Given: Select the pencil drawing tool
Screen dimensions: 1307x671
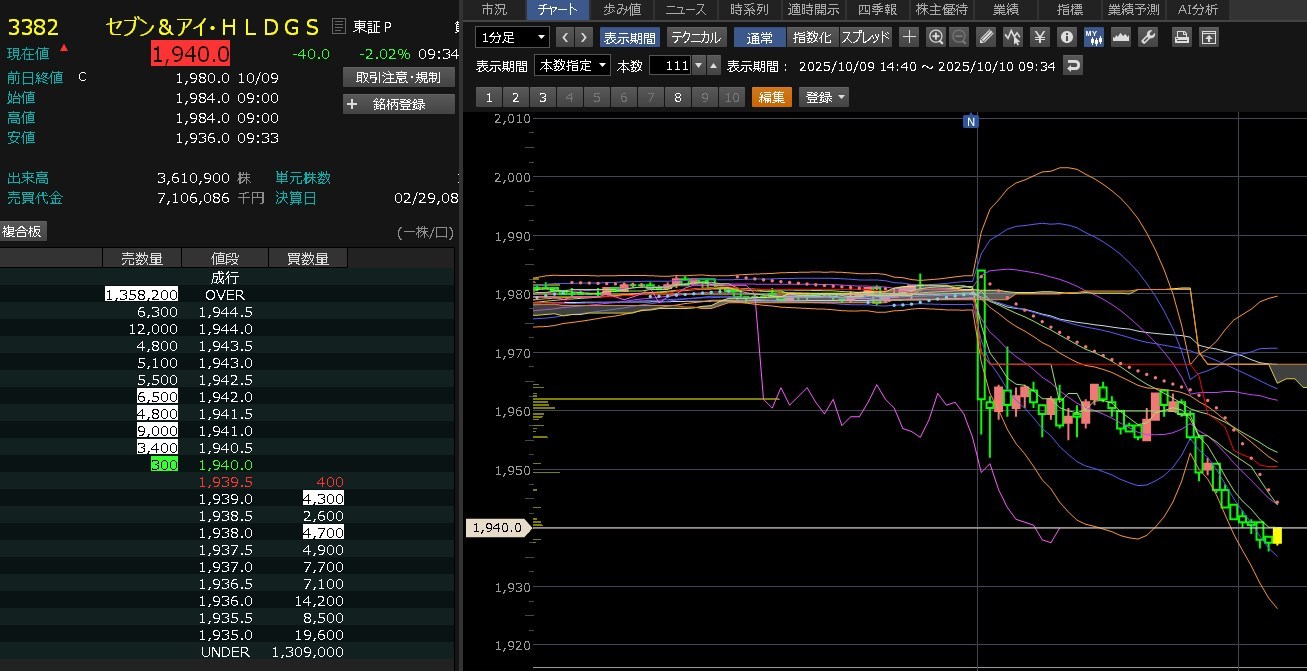Looking at the screenshot, I should pyautogui.click(x=986, y=38).
